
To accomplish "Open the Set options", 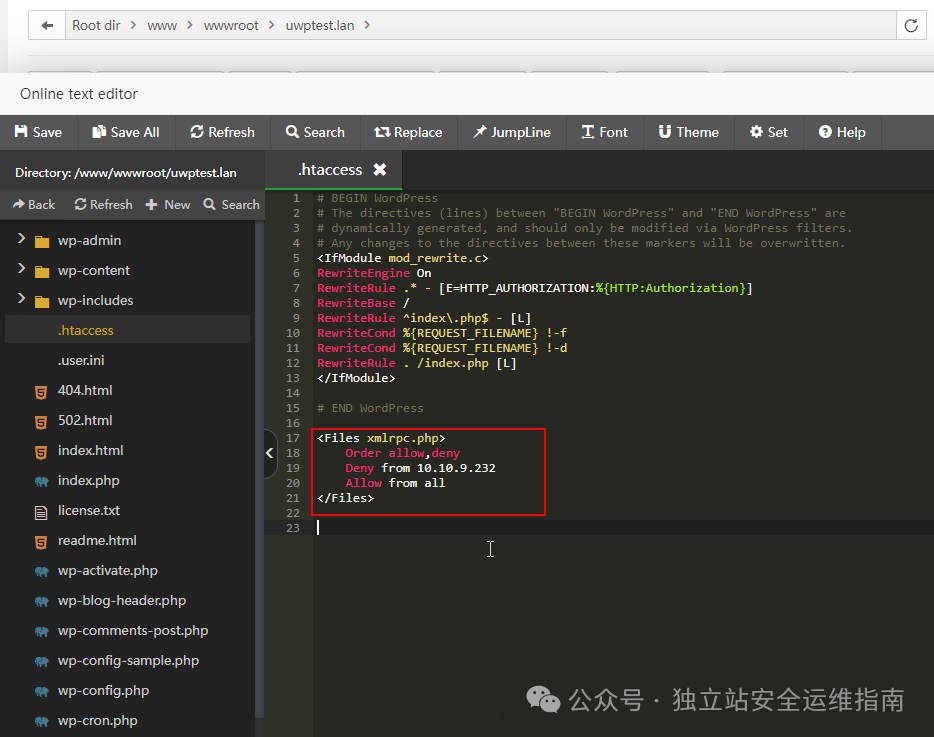I will [x=768, y=132].
